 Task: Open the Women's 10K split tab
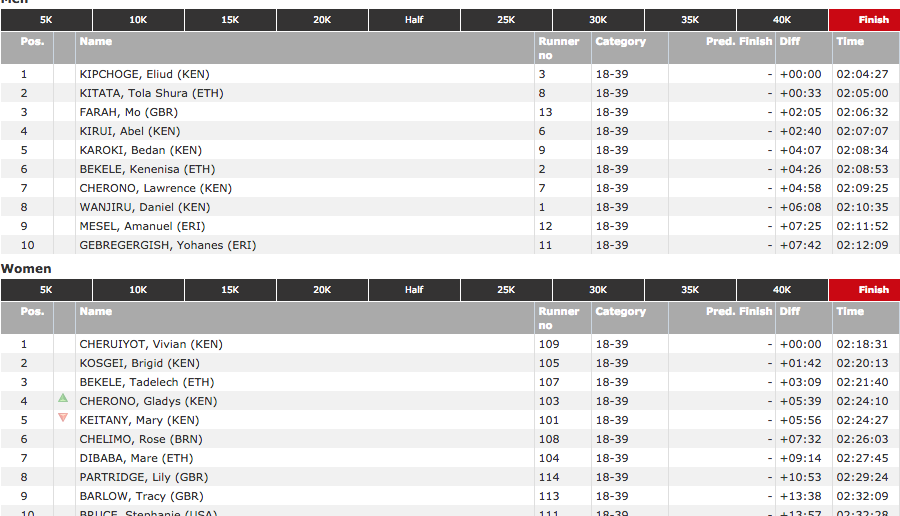138,290
